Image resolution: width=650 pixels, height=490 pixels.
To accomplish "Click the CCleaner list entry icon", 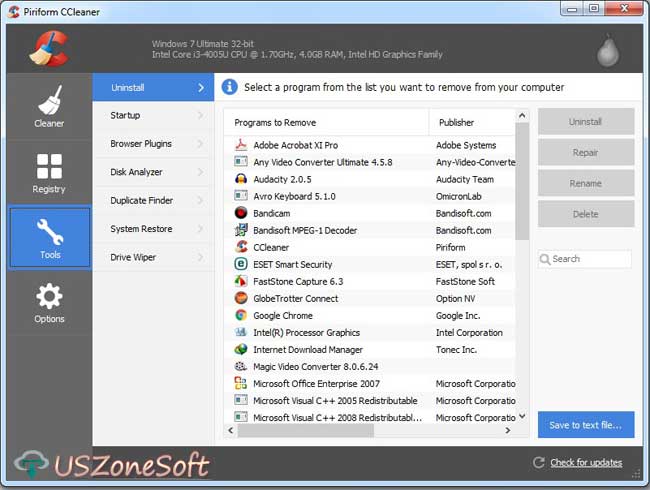I will (x=241, y=247).
